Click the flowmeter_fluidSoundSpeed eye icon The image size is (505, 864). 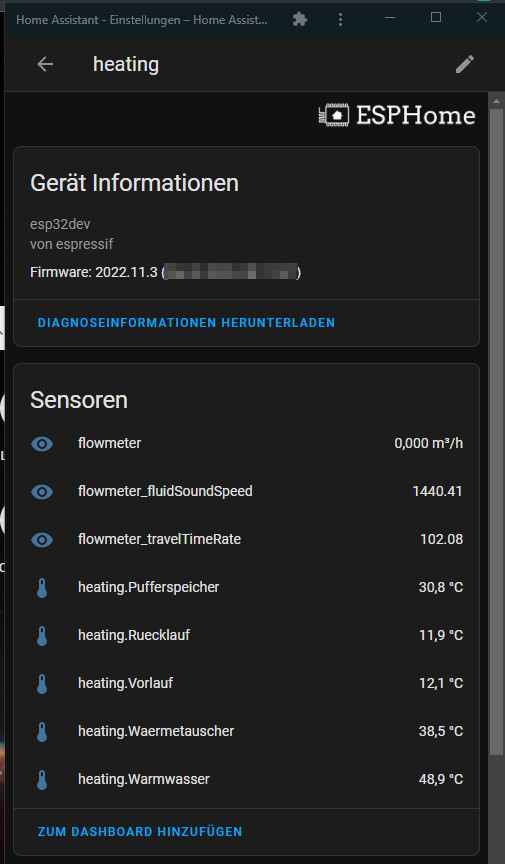[x=42, y=492]
